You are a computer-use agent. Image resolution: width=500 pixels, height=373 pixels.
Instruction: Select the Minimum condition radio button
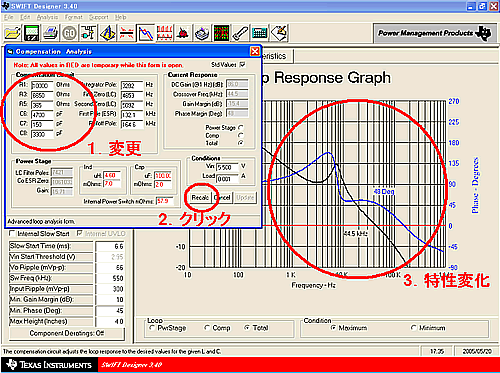pos(414,328)
